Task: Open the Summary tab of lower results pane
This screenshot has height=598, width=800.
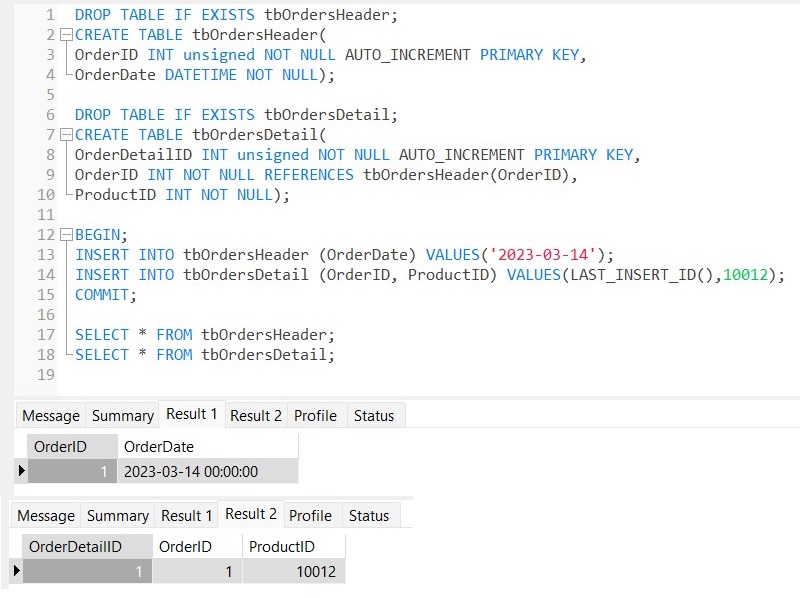Action: tap(117, 515)
